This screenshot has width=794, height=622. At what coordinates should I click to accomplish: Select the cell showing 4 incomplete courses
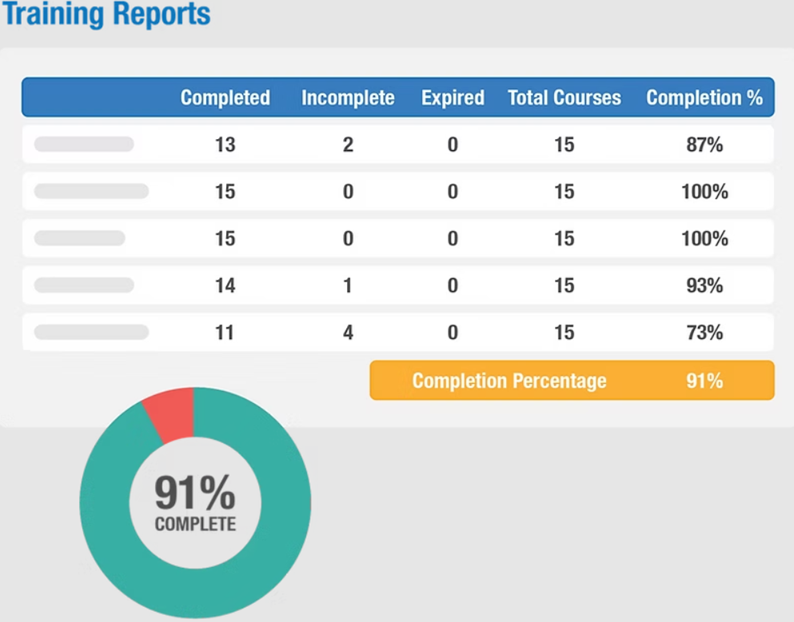(348, 333)
